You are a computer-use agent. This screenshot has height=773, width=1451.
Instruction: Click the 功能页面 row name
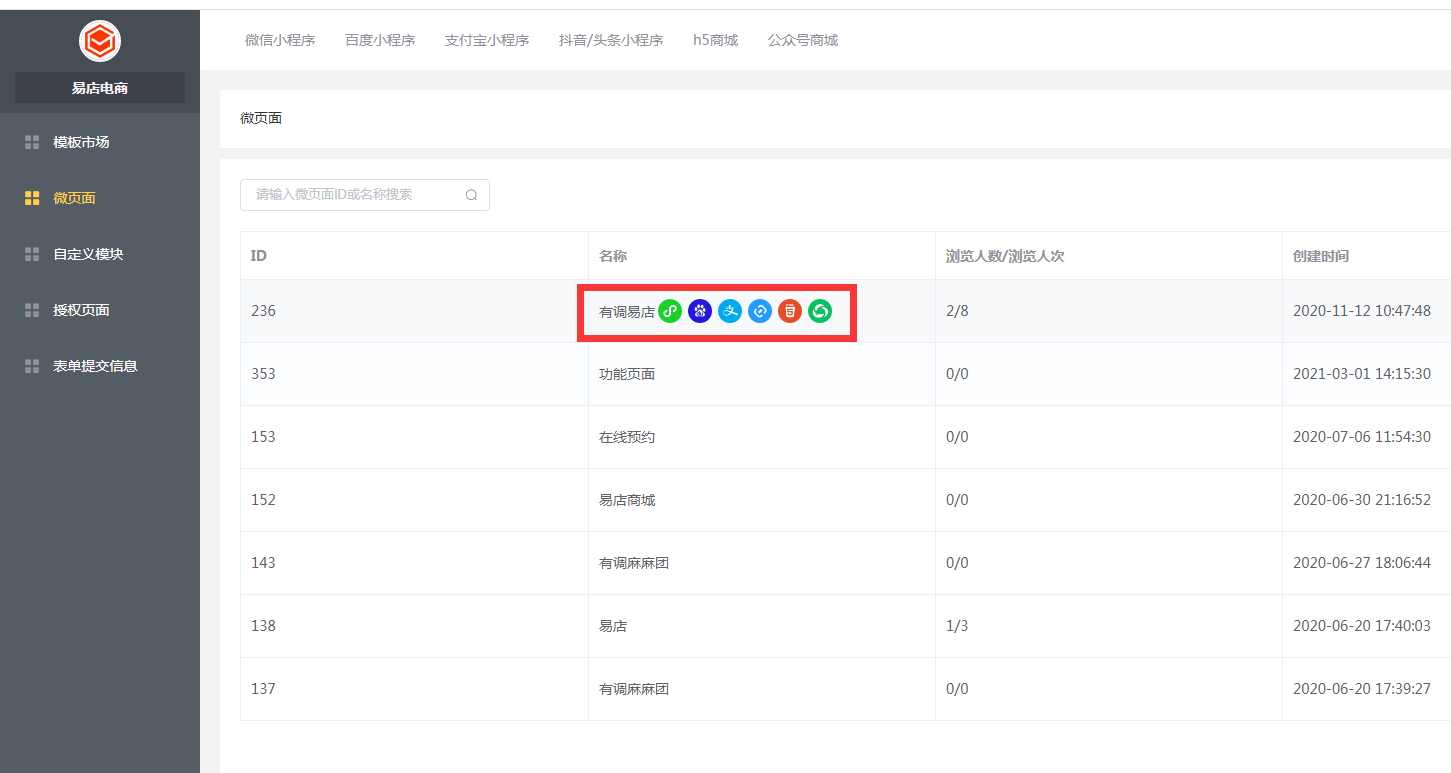(x=627, y=374)
